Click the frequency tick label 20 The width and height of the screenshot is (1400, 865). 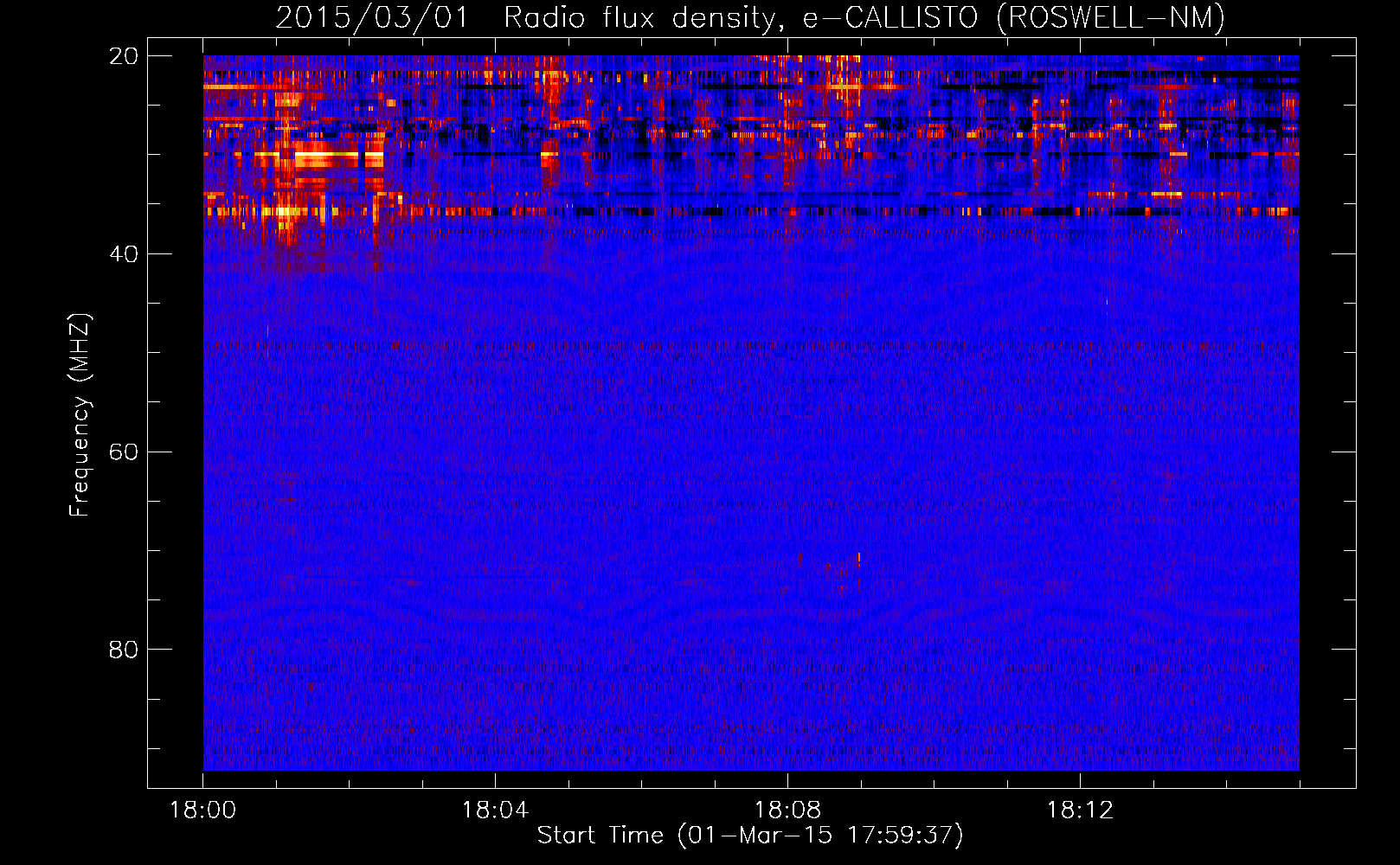(x=124, y=56)
